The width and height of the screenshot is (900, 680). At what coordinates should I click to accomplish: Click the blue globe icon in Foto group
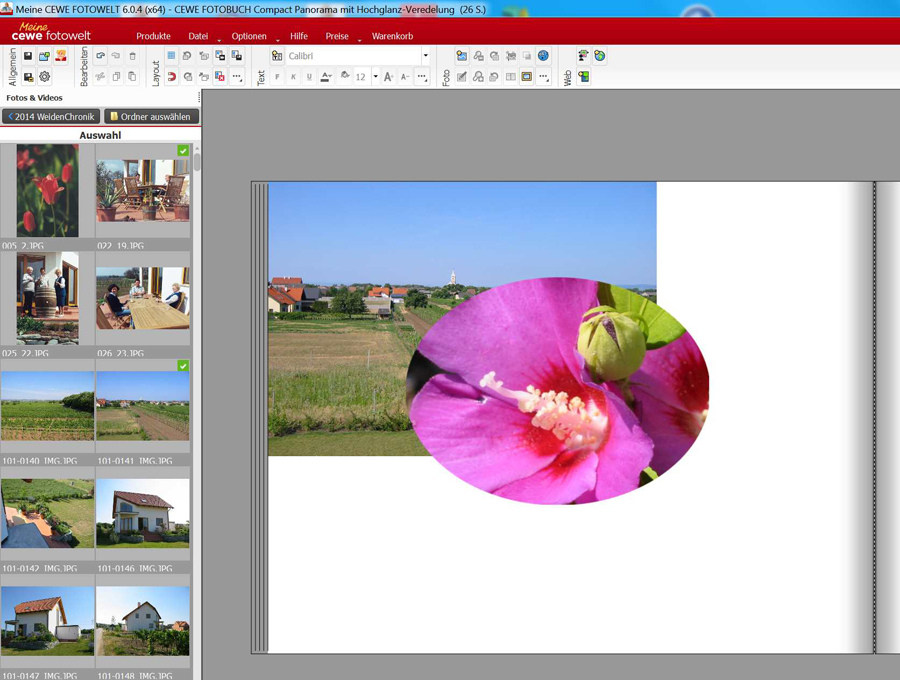coord(543,57)
